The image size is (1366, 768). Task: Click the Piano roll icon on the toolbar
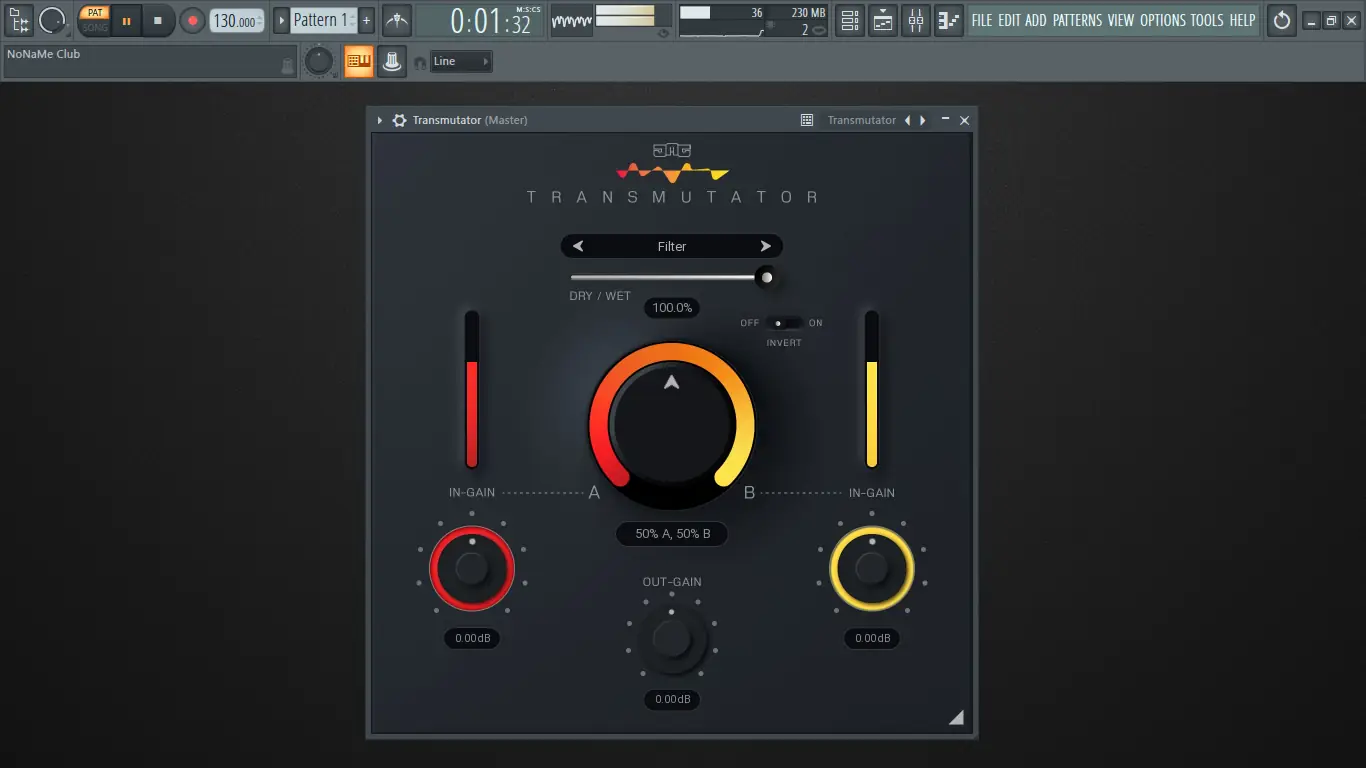click(x=948, y=20)
